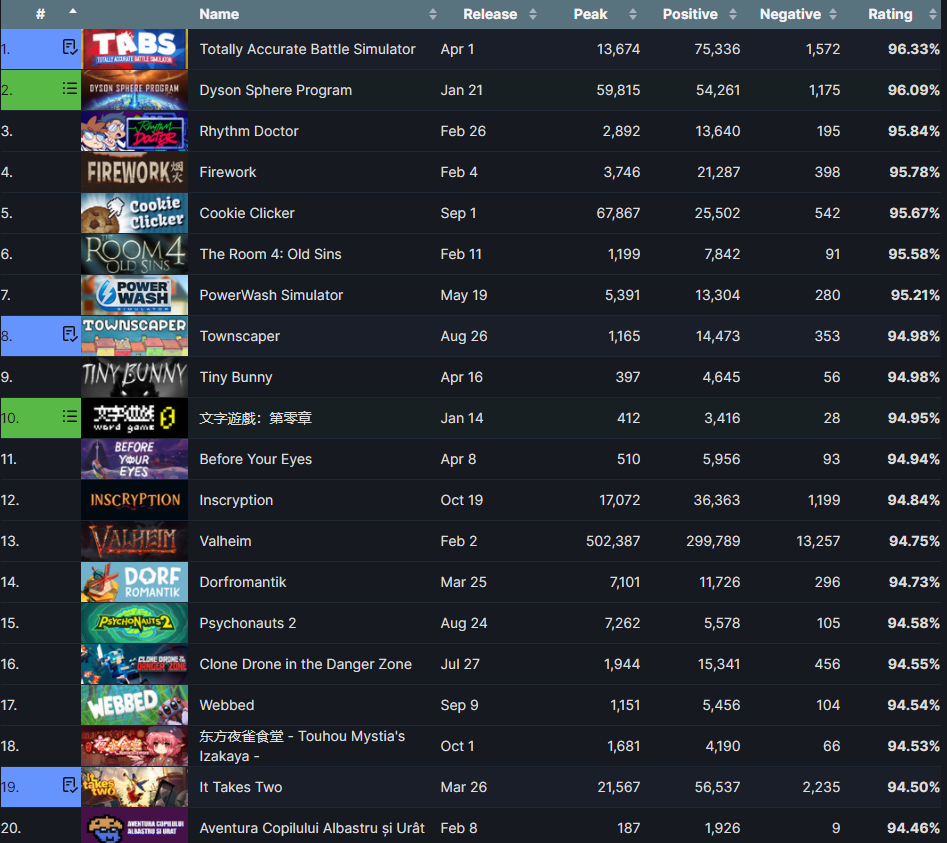Open Cookie Clicker thumbnail image
The image size is (947, 843).
tap(134, 213)
